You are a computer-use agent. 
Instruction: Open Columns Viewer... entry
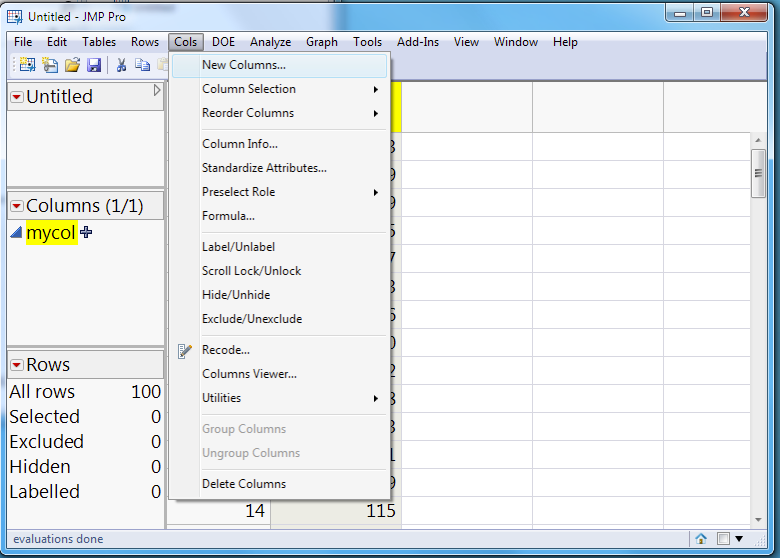pyautogui.click(x=280, y=374)
